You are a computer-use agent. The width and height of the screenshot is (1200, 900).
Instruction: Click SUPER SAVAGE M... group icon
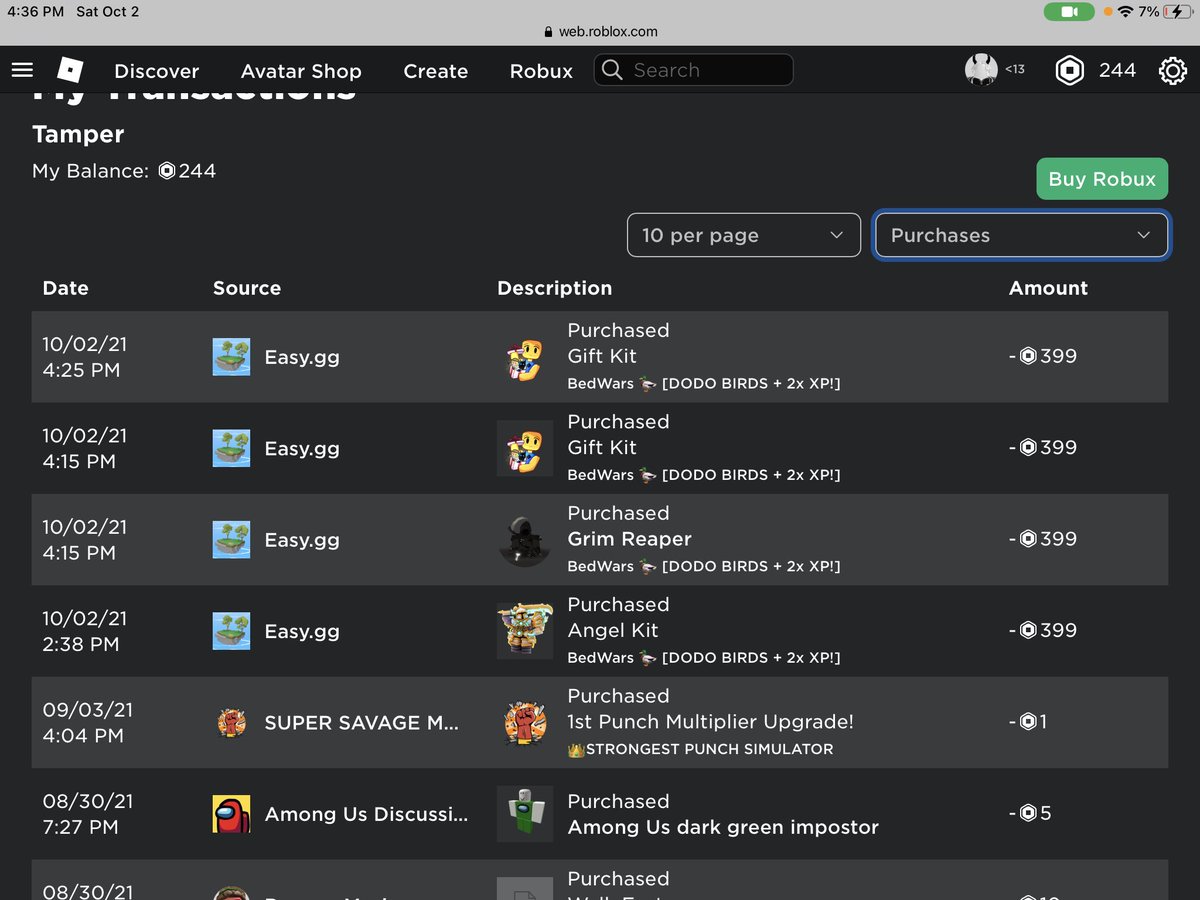tap(231, 723)
